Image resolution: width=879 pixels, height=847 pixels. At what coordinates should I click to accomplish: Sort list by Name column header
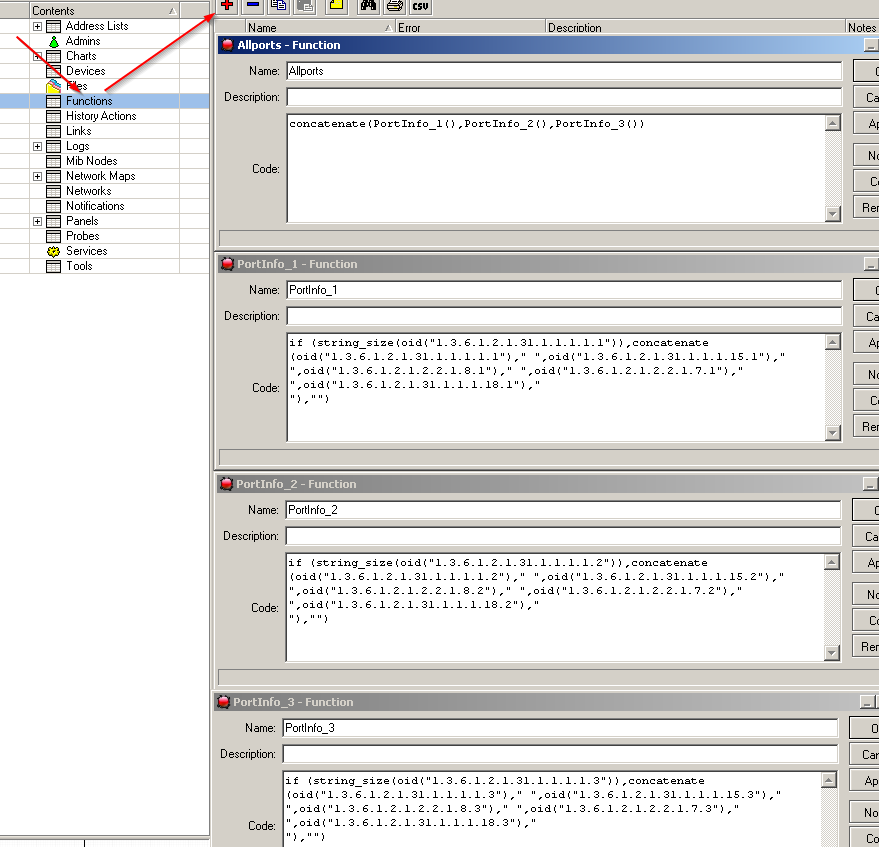click(320, 27)
